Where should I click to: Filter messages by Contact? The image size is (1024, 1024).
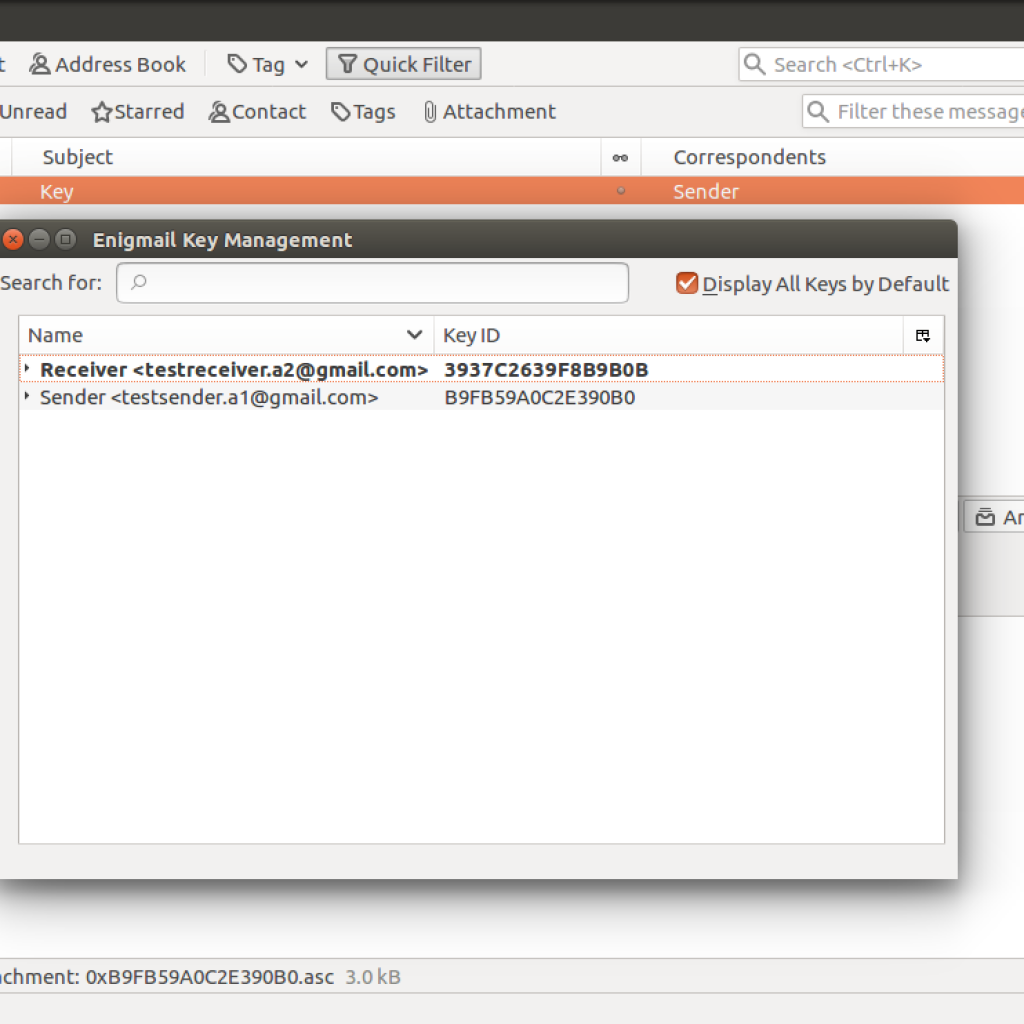point(257,112)
